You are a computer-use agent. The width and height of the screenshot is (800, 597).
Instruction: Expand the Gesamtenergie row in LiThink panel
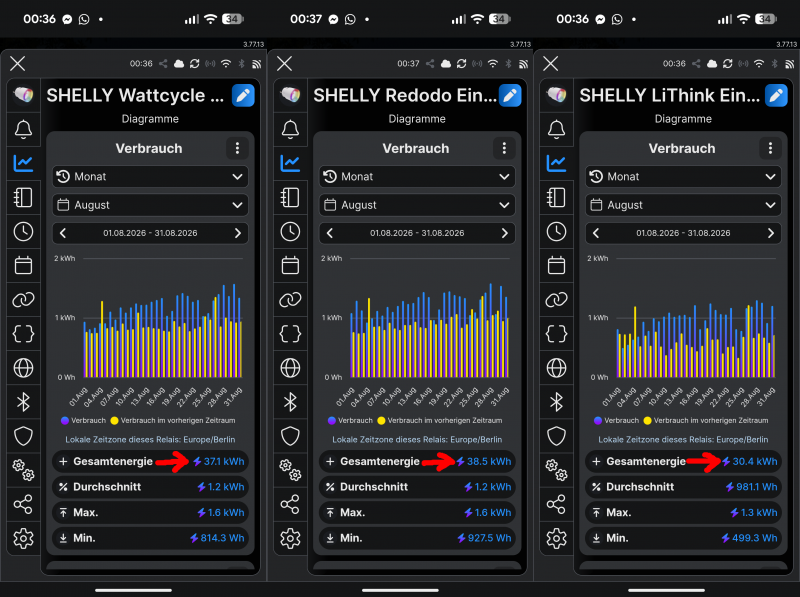(683, 461)
